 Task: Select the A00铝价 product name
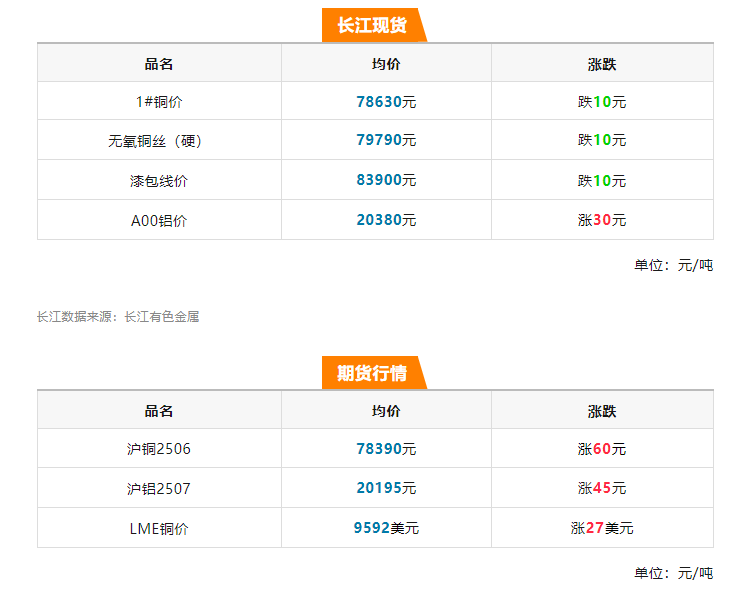159,220
